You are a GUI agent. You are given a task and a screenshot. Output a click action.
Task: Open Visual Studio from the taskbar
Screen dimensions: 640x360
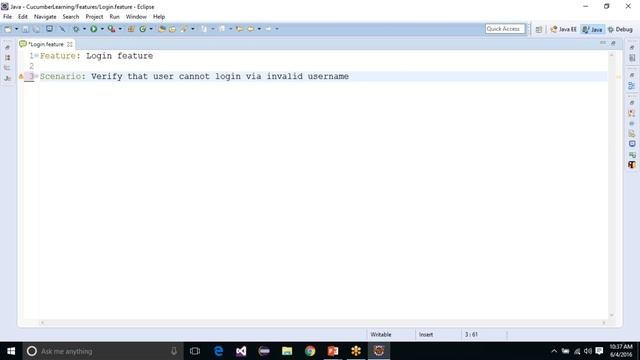241,351
